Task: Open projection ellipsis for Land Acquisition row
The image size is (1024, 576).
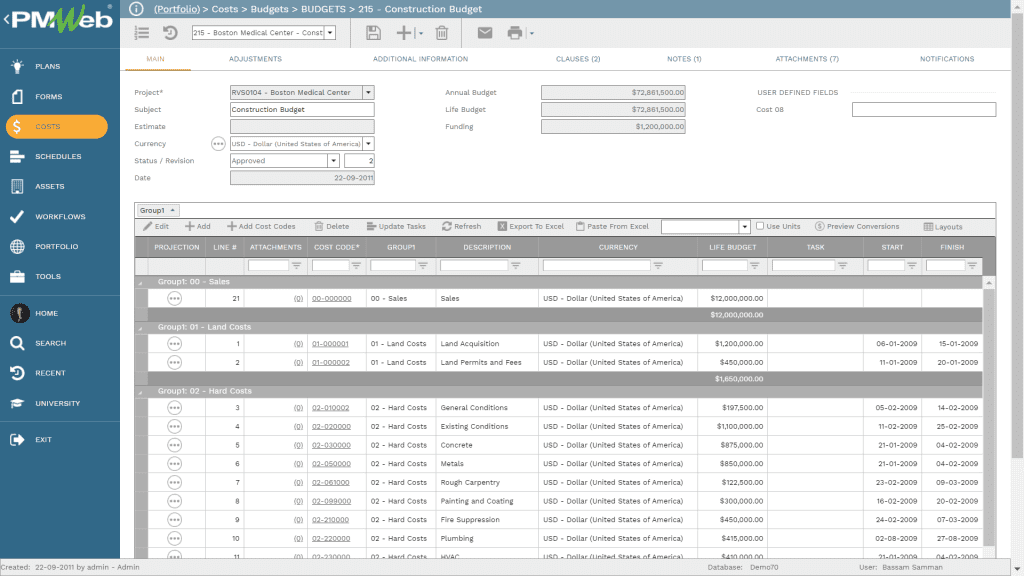Action: click(x=174, y=344)
